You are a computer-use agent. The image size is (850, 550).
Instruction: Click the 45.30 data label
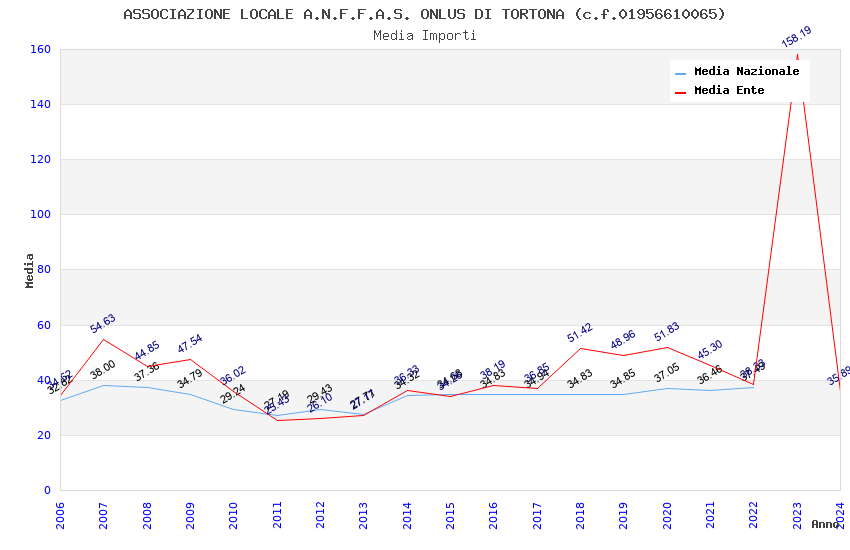pyautogui.click(x=710, y=350)
